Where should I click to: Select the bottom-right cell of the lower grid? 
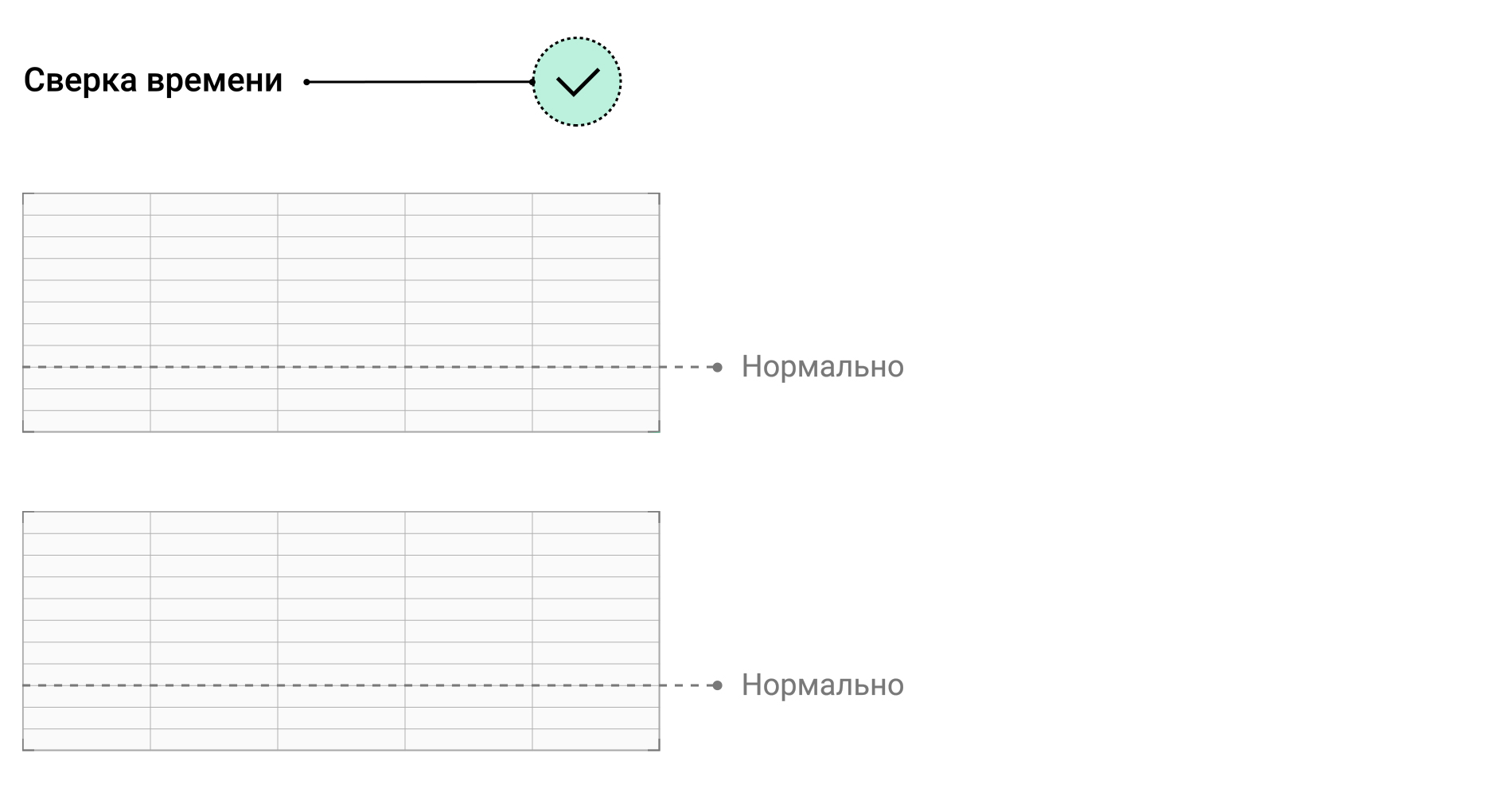tap(595, 739)
